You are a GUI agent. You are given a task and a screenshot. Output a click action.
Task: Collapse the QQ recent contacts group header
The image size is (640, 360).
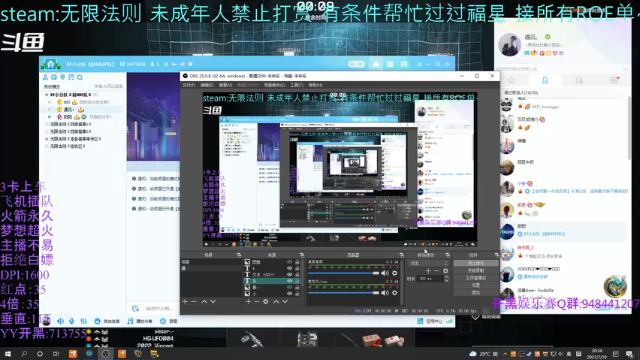click(x=520, y=93)
